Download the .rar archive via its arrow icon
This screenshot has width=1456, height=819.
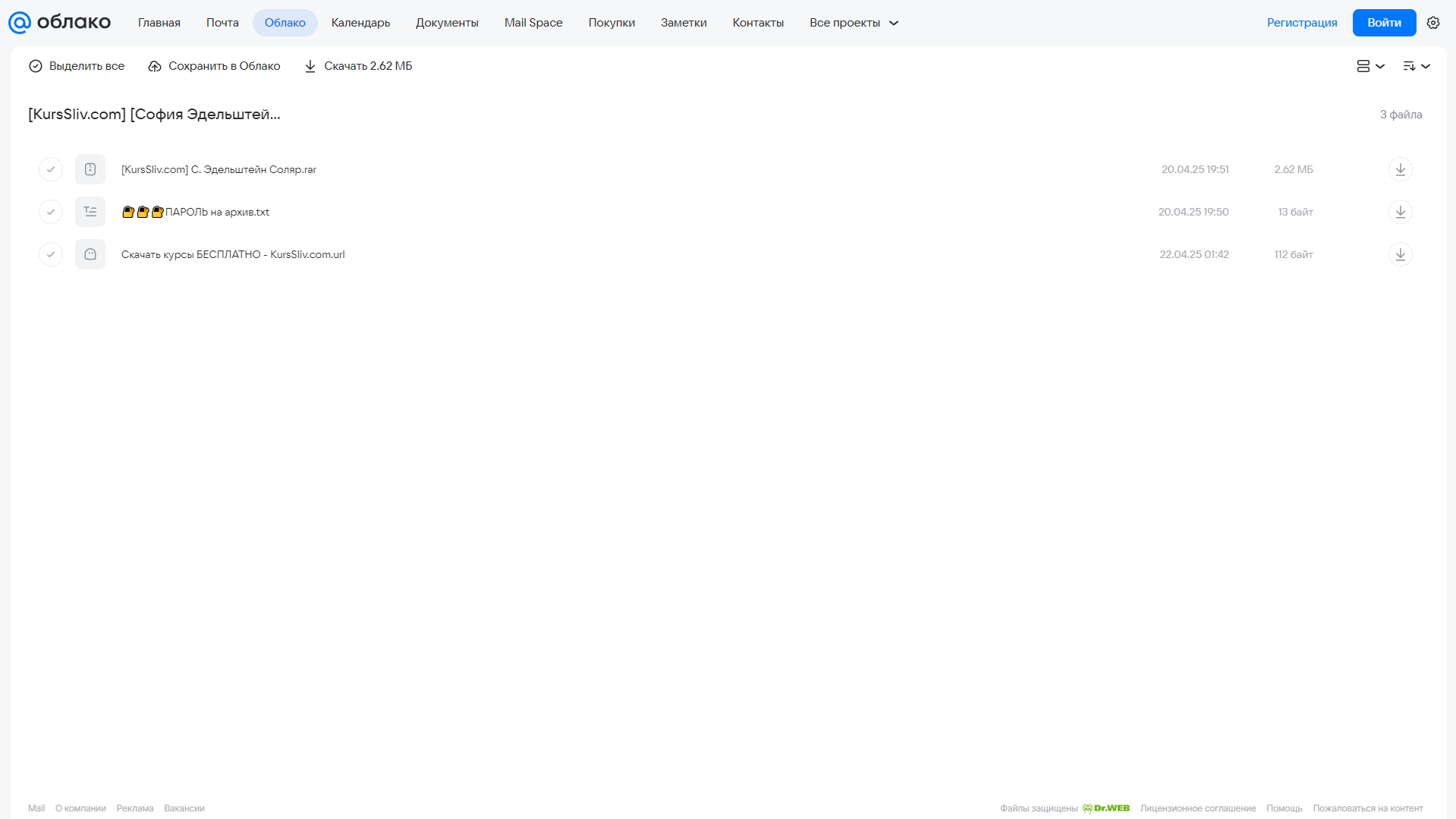(x=1400, y=169)
